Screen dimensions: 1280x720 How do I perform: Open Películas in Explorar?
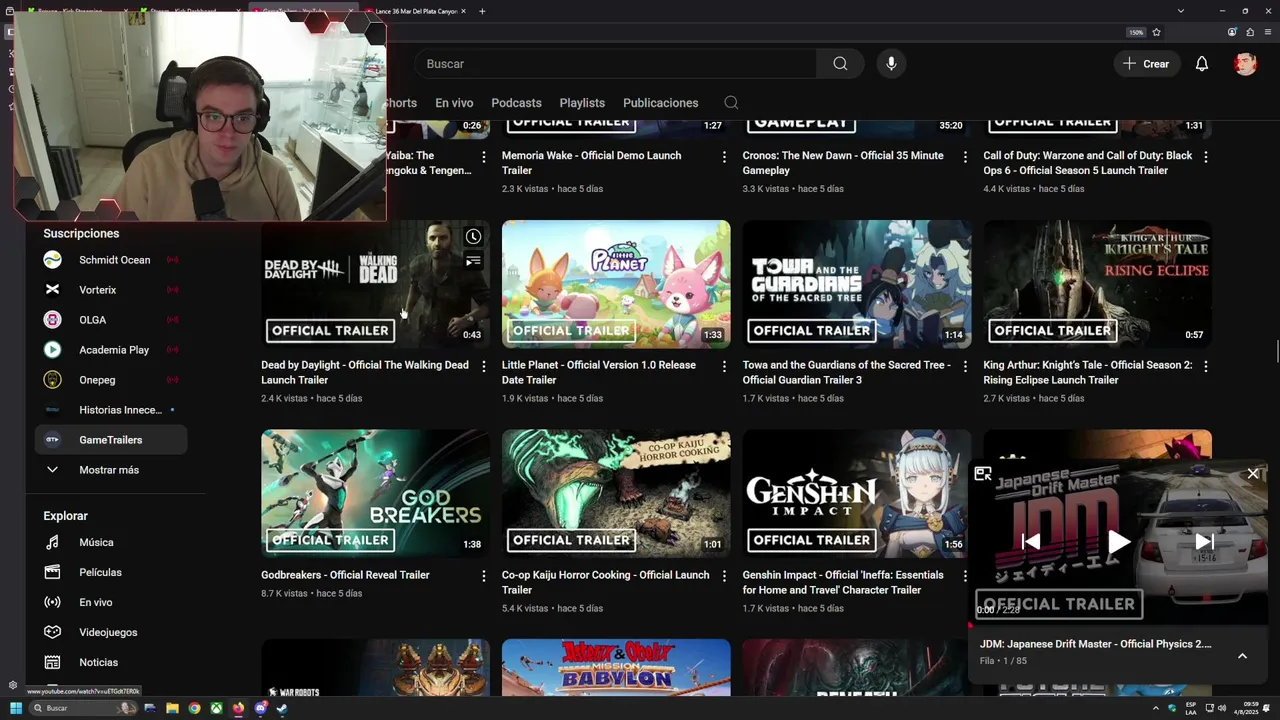coord(111,572)
